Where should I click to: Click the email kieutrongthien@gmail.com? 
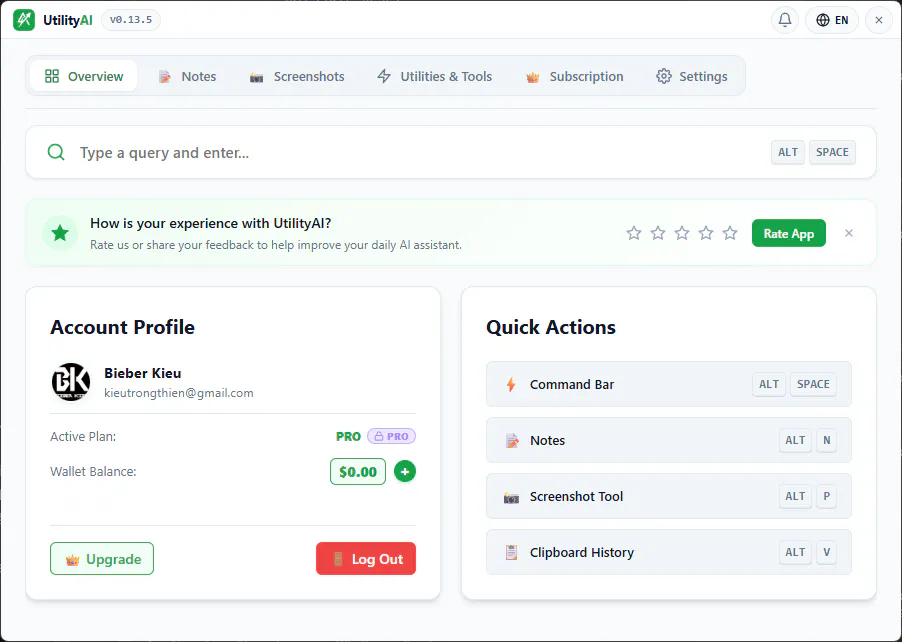(x=179, y=393)
